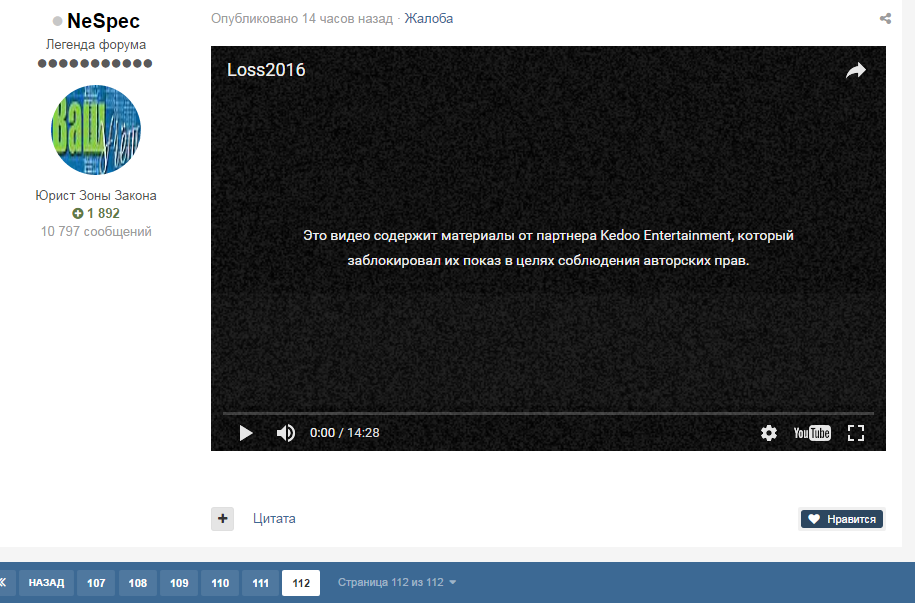Screen dimensions: 915x604
Task: Open video on YouTube logo
Action: [812, 433]
